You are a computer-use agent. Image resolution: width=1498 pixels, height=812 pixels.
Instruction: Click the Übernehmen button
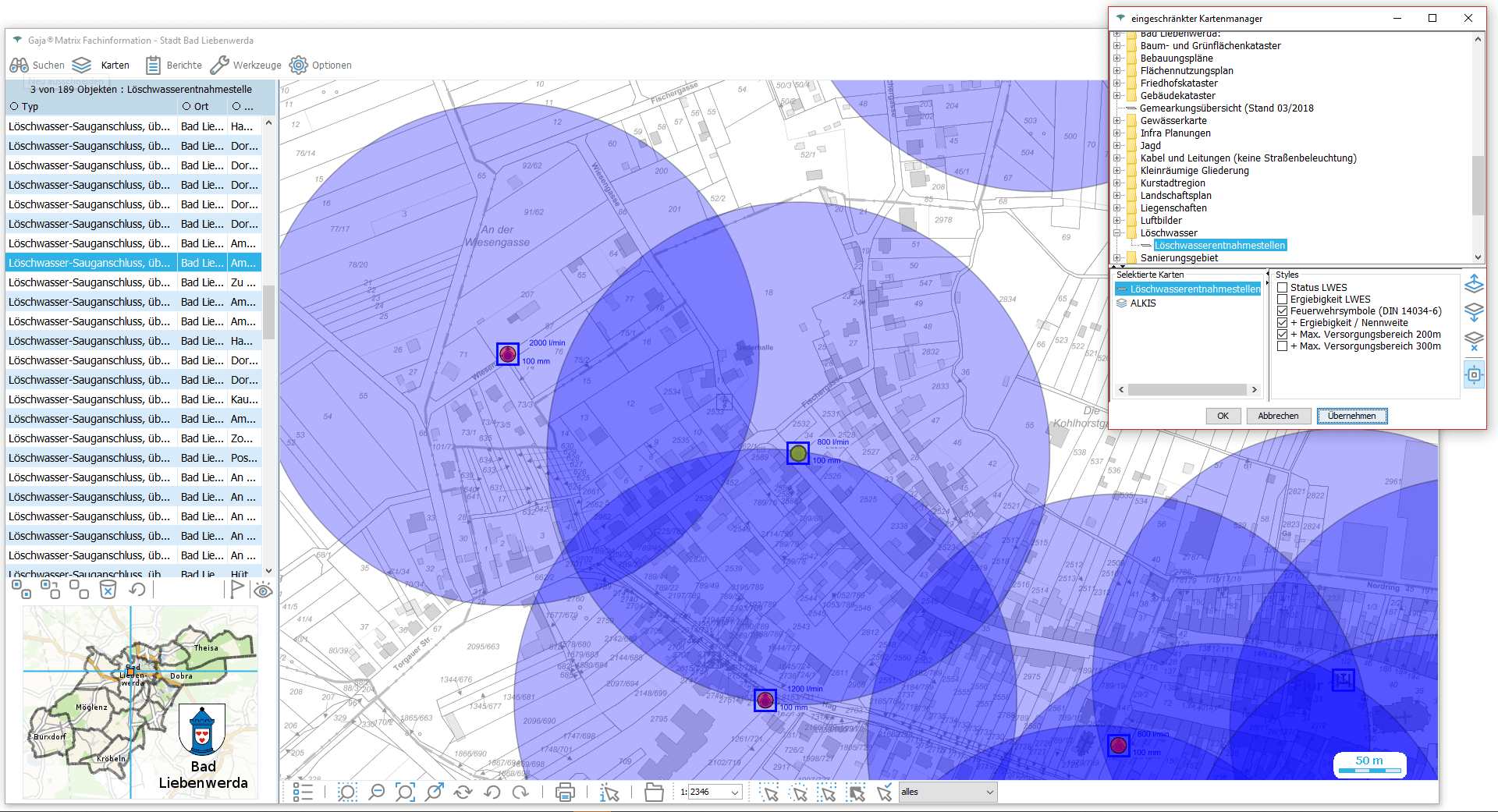click(1351, 416)
